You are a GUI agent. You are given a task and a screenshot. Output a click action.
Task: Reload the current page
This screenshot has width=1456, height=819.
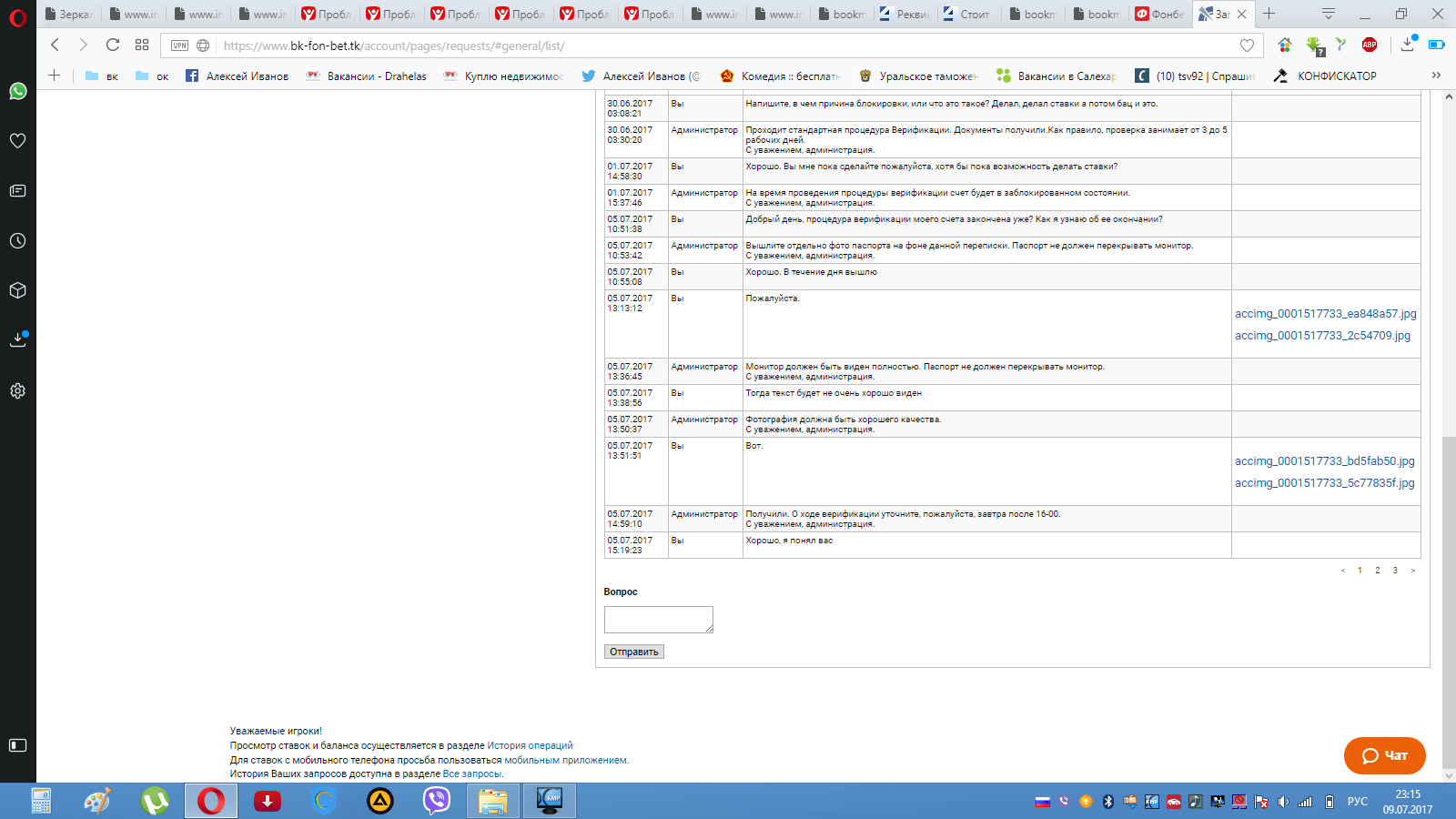[113, 45]
